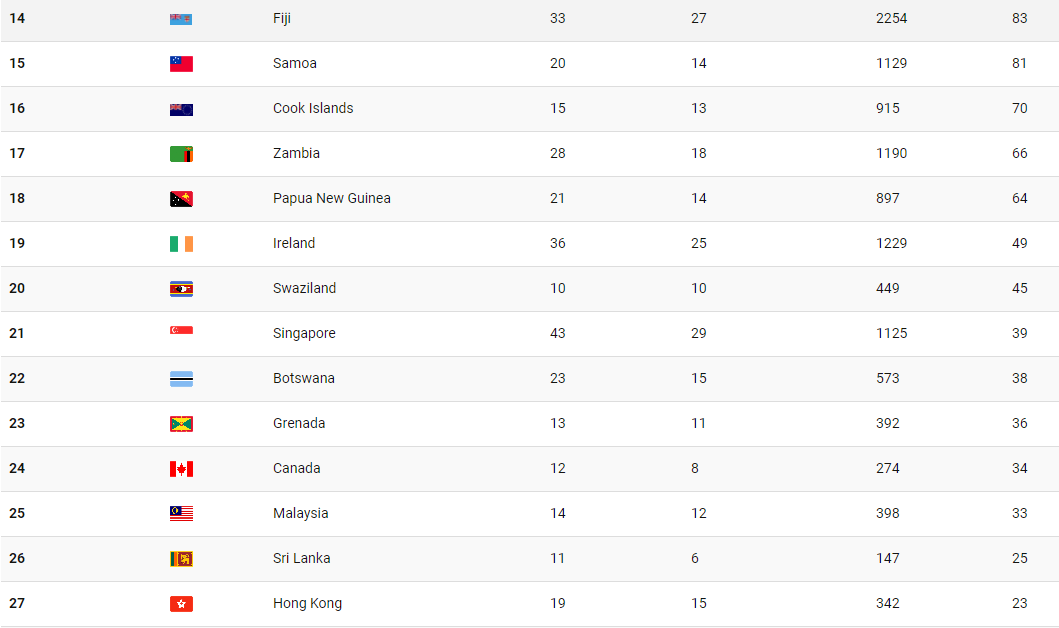The height and width of the screenshot is (628, 1059).
Task: Click the Fiji flag icon
Action: pyautogui.click(x=181, y=19)
